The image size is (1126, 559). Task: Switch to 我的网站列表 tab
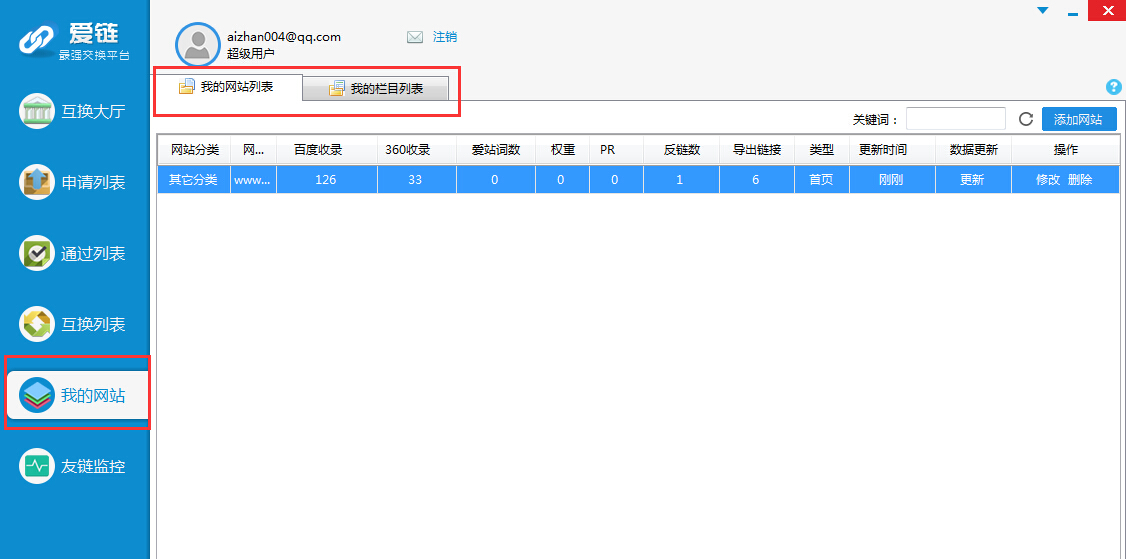pos(229,87)
